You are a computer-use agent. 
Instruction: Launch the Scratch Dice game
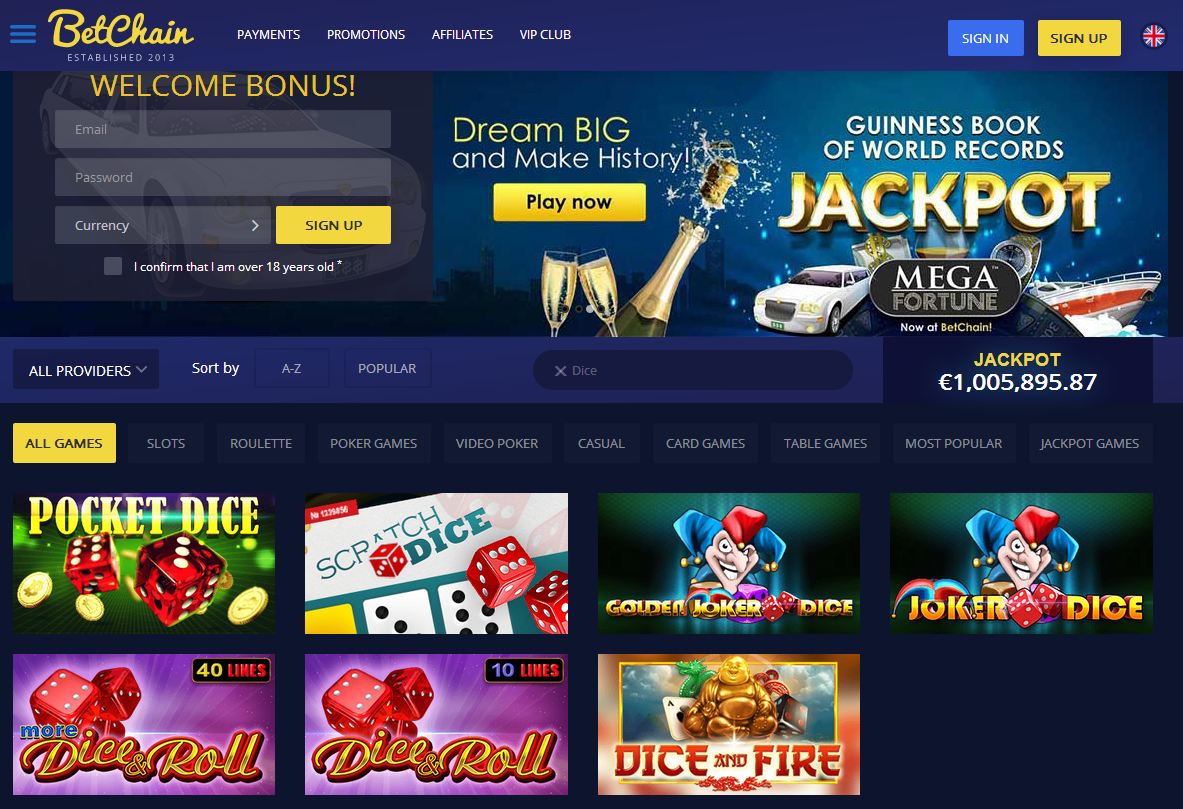pos(436,563)
